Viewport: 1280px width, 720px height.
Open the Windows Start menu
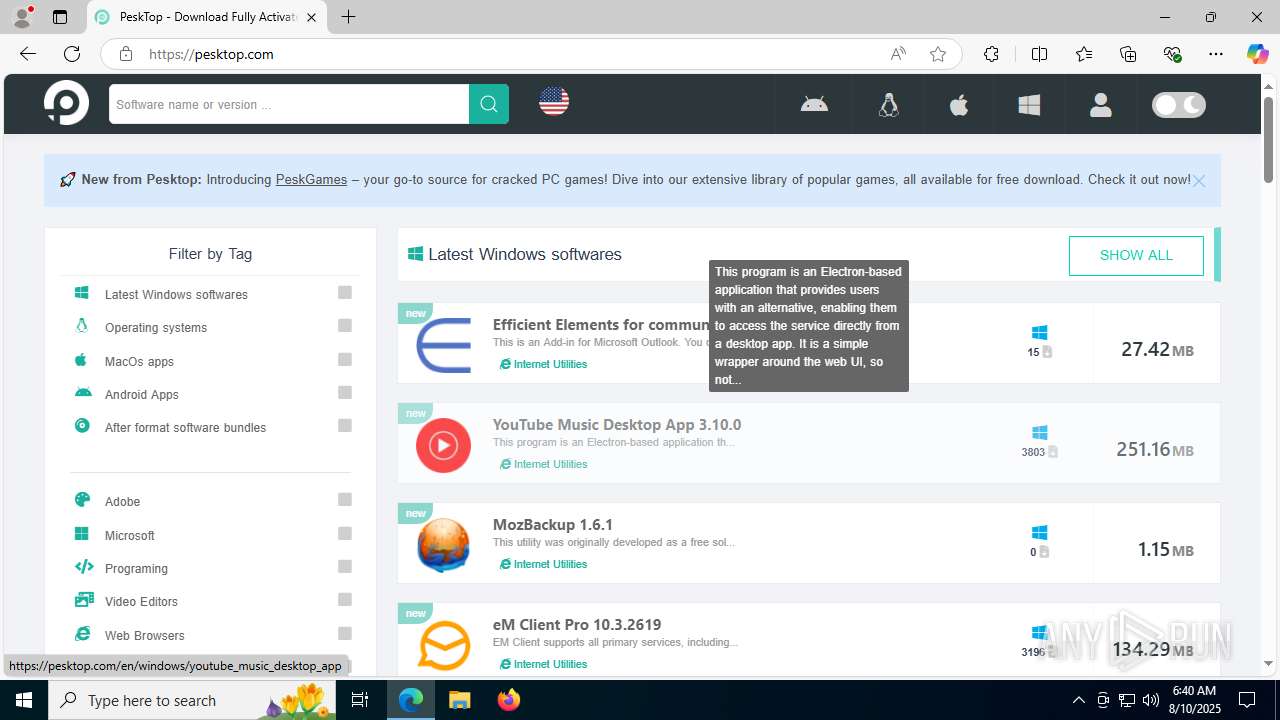coord(24,700)
